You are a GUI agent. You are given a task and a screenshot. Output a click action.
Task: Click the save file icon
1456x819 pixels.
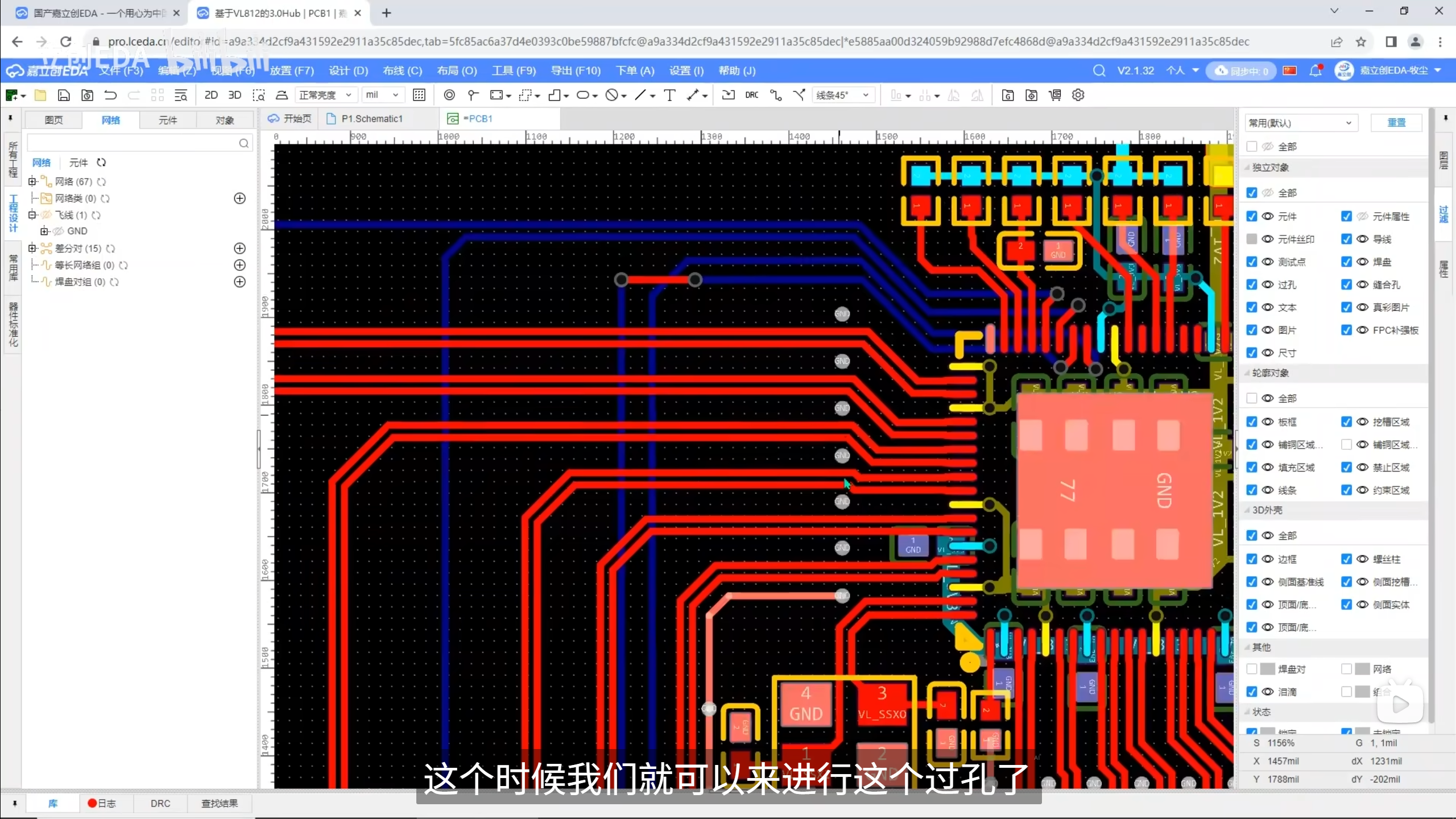coord(64,95)
